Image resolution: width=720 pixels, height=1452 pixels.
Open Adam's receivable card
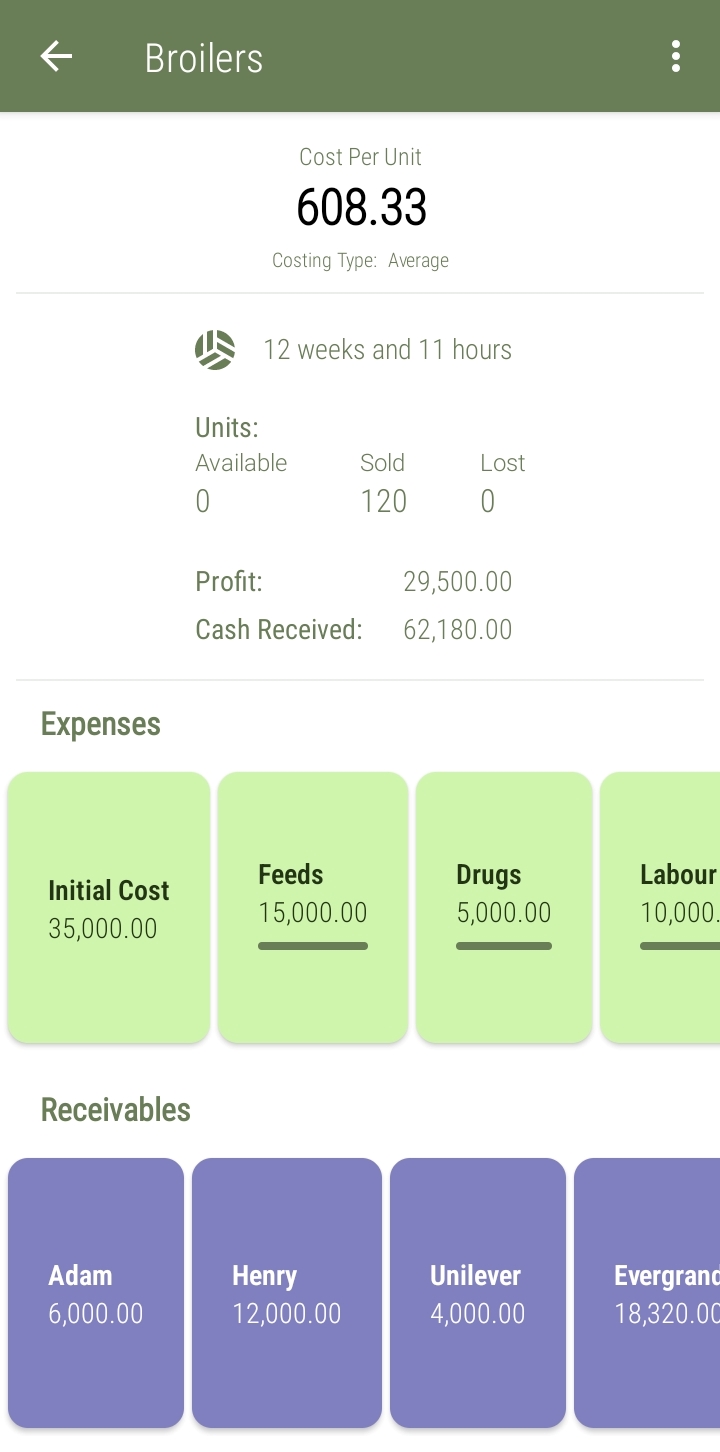96,1293
